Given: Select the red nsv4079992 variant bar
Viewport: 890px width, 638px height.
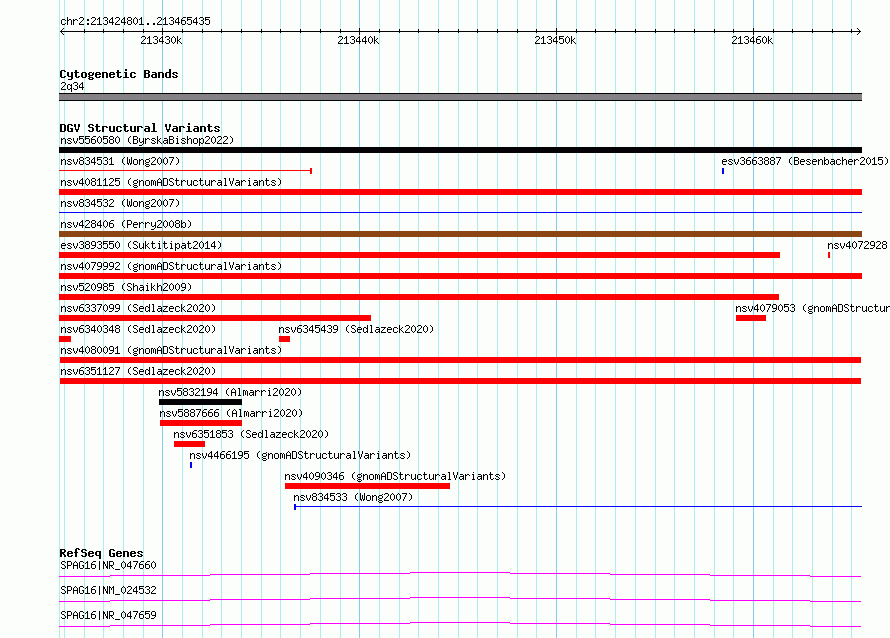Looking at the screenshot, I should tap(460, 276).
